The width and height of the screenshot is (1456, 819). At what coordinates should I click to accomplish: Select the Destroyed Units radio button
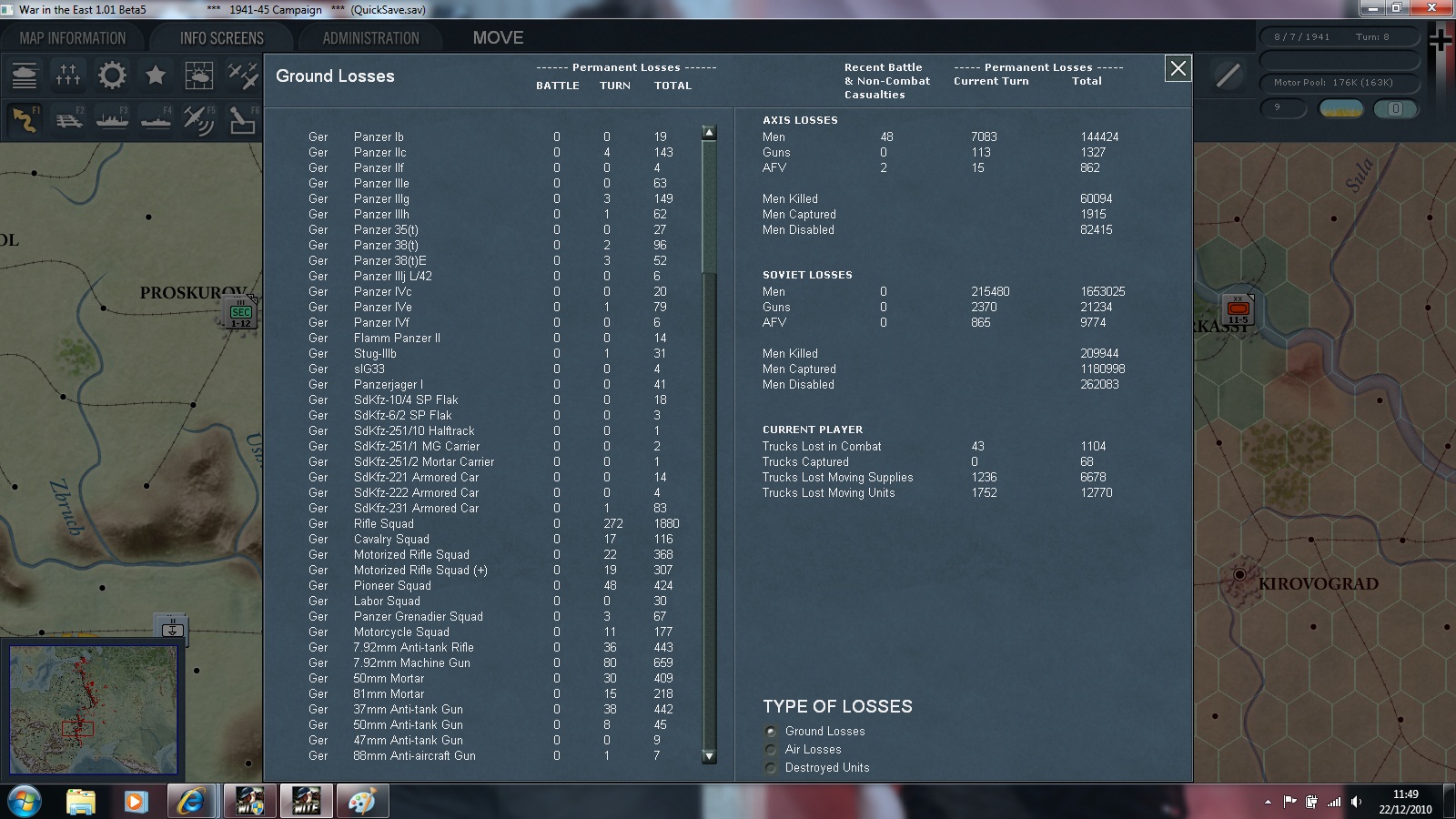(771, 767)
